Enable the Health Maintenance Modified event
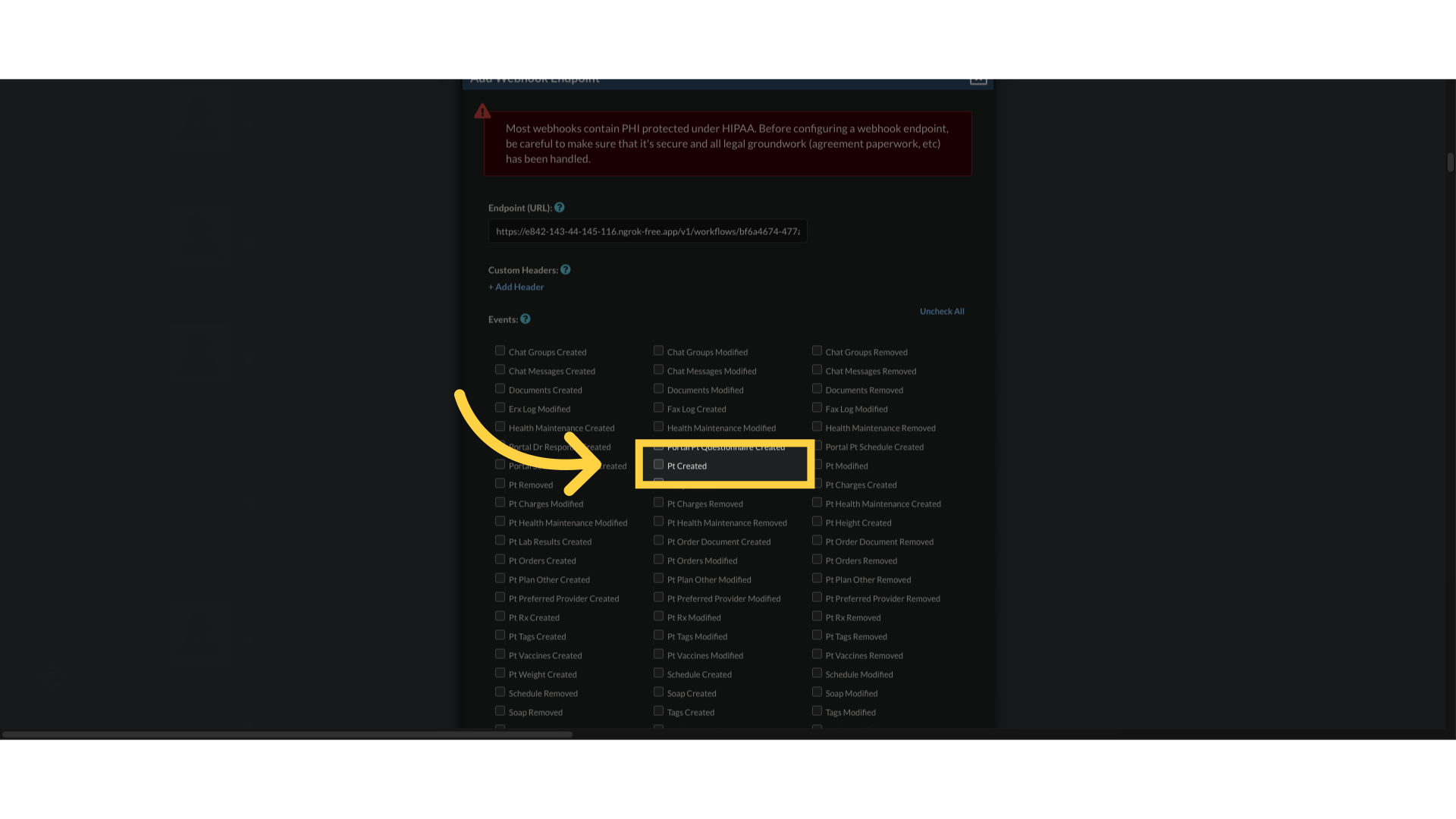This screenshot has height=819, width=1456. 658,426
